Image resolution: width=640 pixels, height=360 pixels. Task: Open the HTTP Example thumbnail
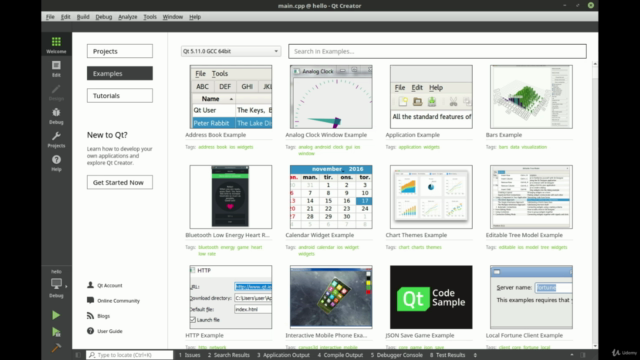(231, 297)
